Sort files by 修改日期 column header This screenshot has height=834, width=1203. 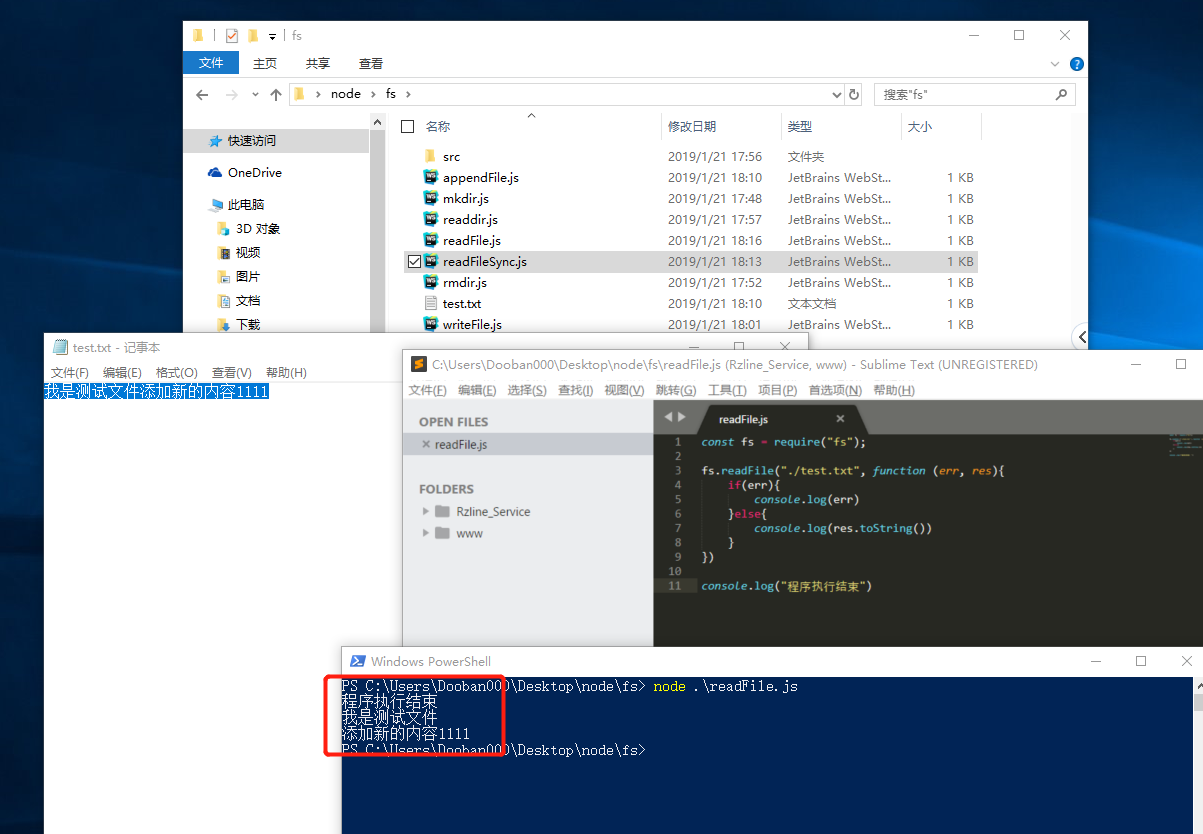tap(692, 127)
